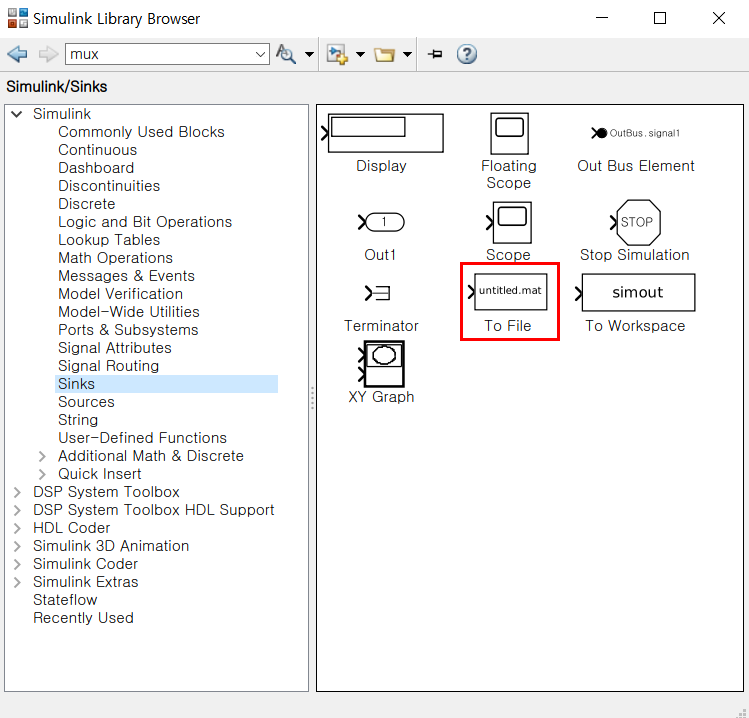Image resolution: width=749 pixels, height=718 pixels.
Task: Expand DSP System Toolbox node
Action: click(x=17, y=492)
